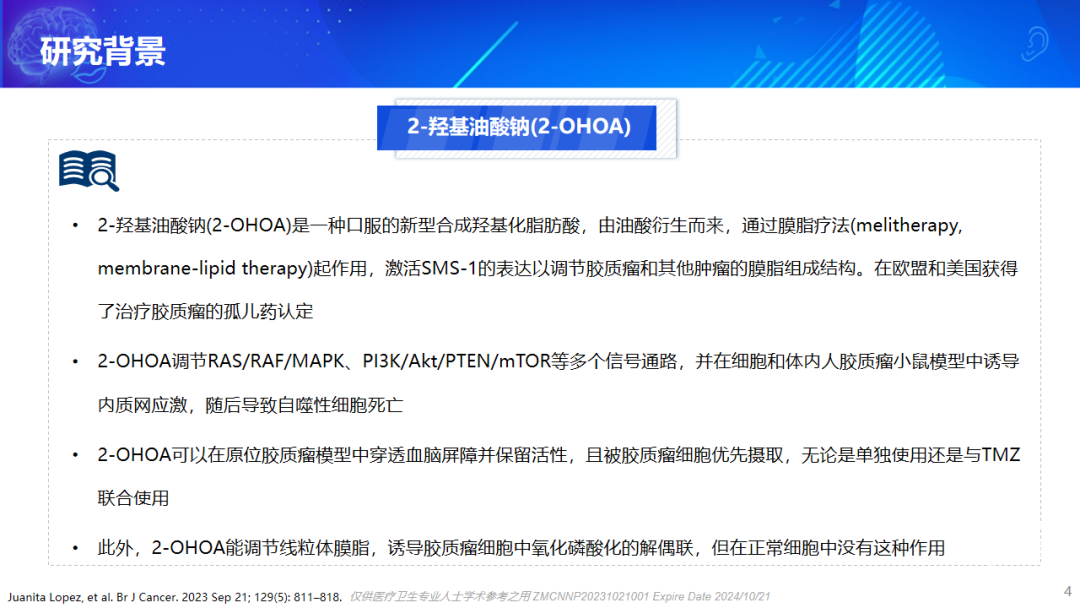Select the 研究背景 slide title
1080x608 pixels.
click(x=103, y=51)
